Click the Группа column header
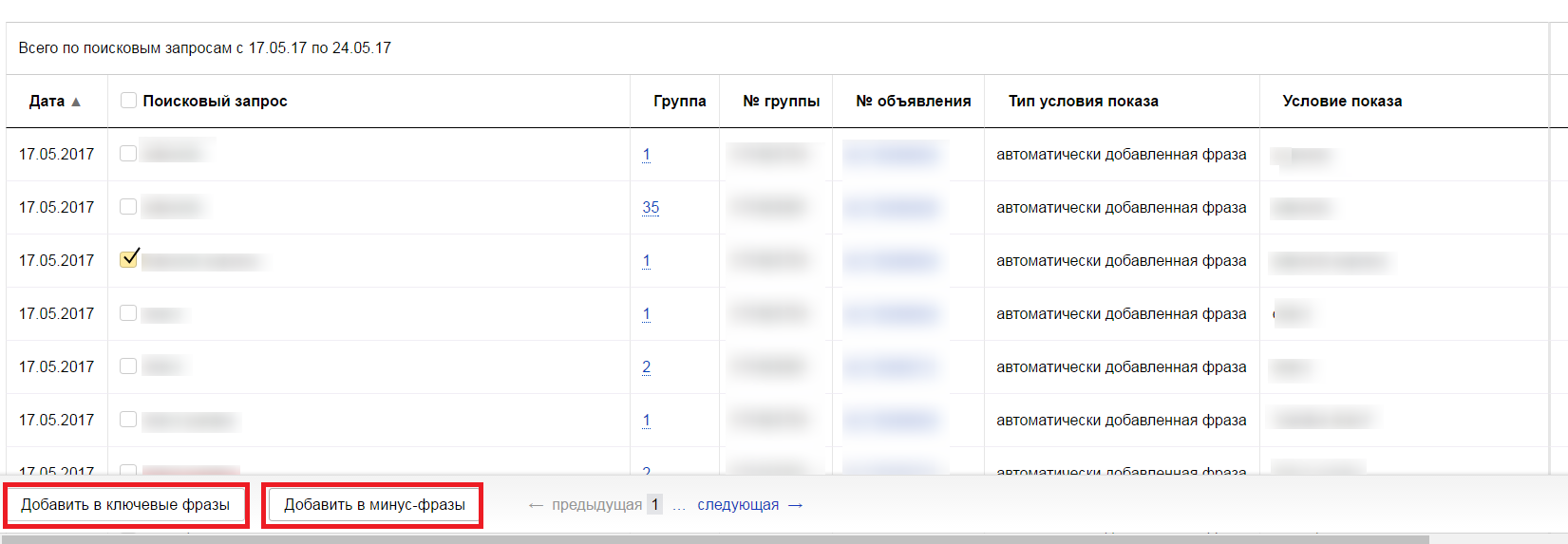The width and height of the screenshot is (1568, 544). point(679,102)
